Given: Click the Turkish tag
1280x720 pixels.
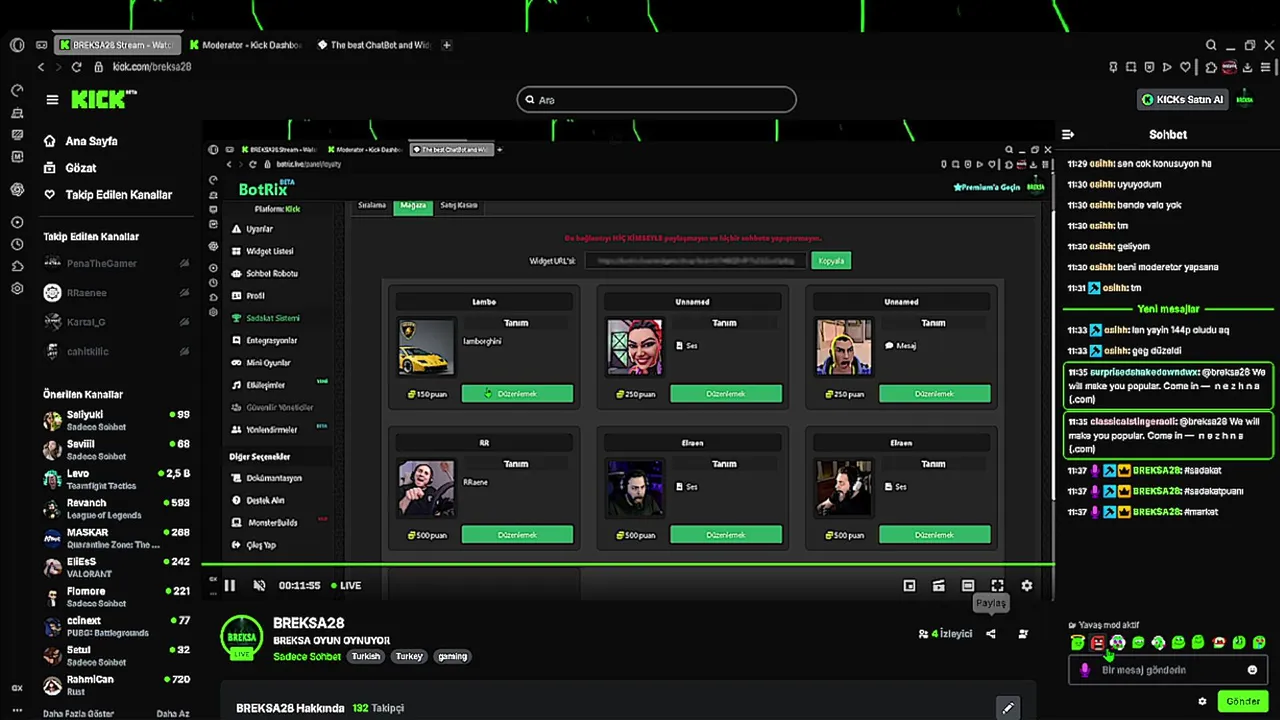Looking at the screenshot, I should 365,657.
